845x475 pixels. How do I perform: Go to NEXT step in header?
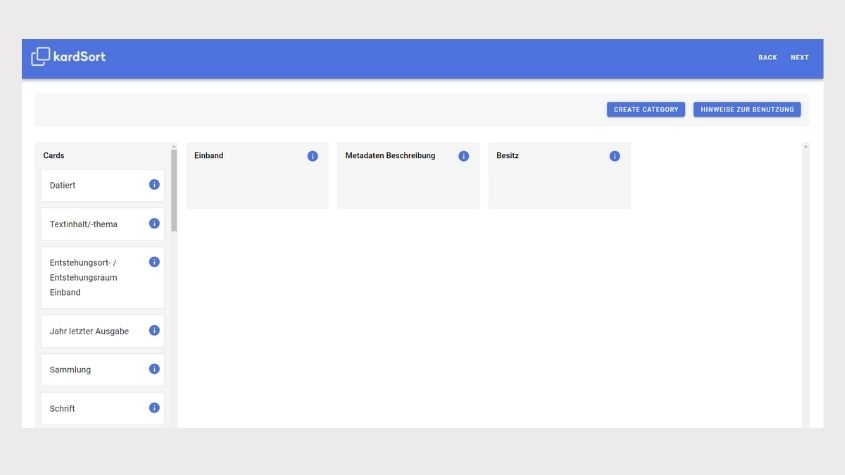coord(800,57)
